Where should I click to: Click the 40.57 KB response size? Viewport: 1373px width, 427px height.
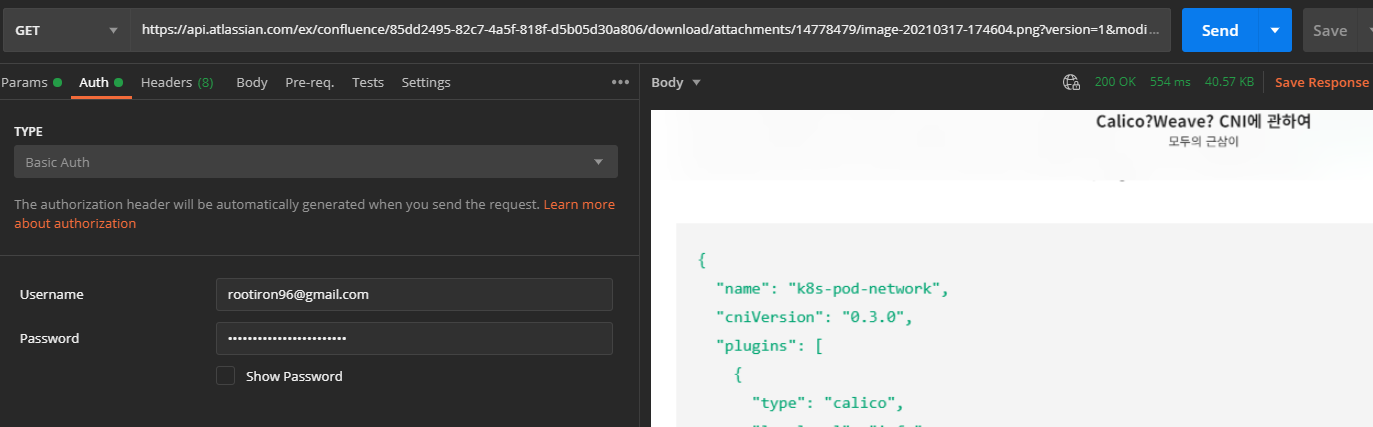1229,82
